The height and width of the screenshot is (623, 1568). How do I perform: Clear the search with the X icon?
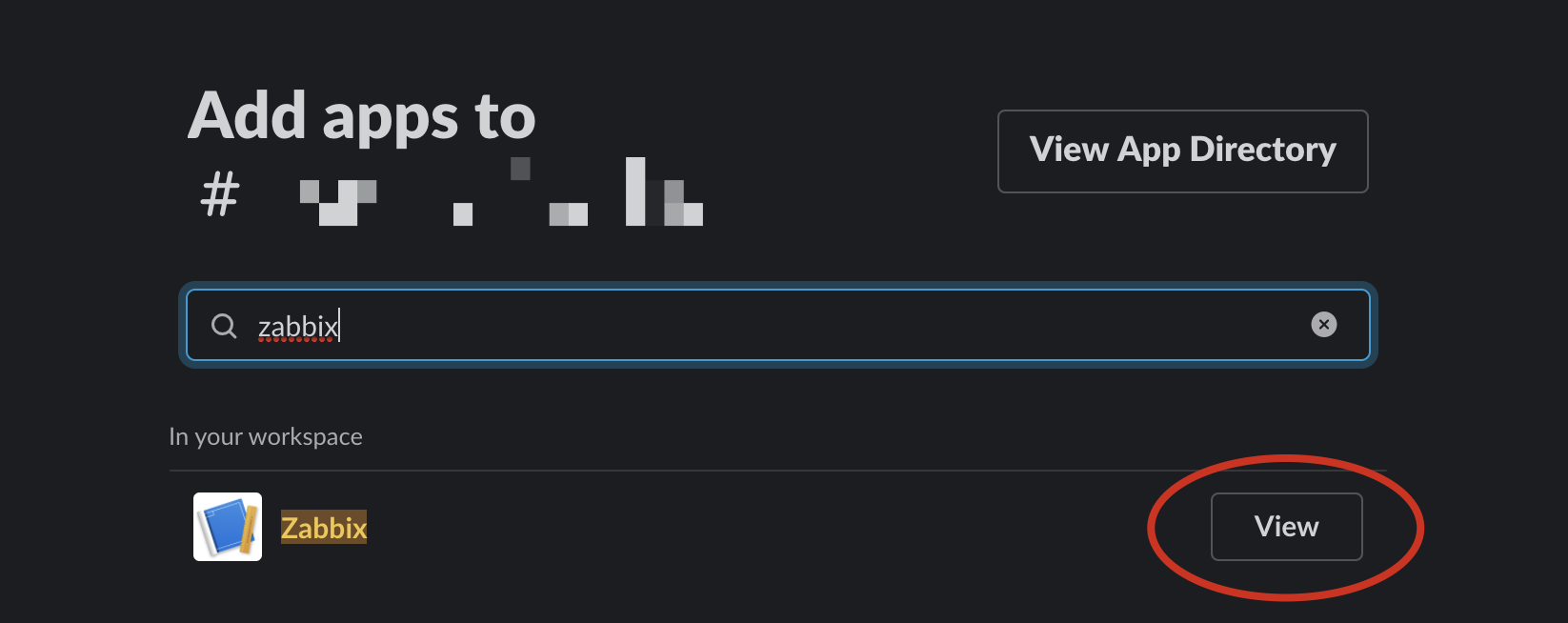[1323, 325]
